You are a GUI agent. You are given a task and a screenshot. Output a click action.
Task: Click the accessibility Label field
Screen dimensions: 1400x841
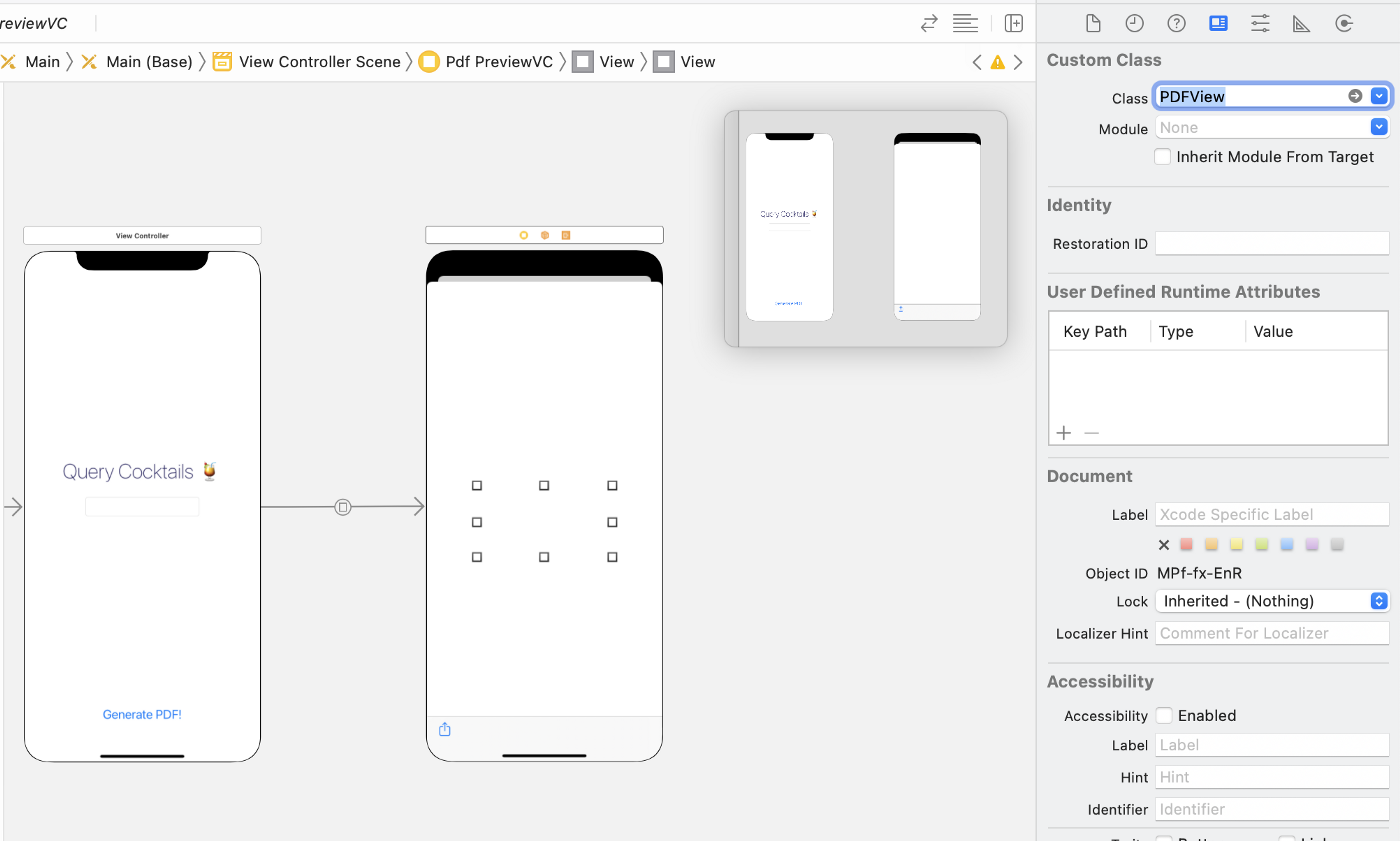(x=1272, y=745)
